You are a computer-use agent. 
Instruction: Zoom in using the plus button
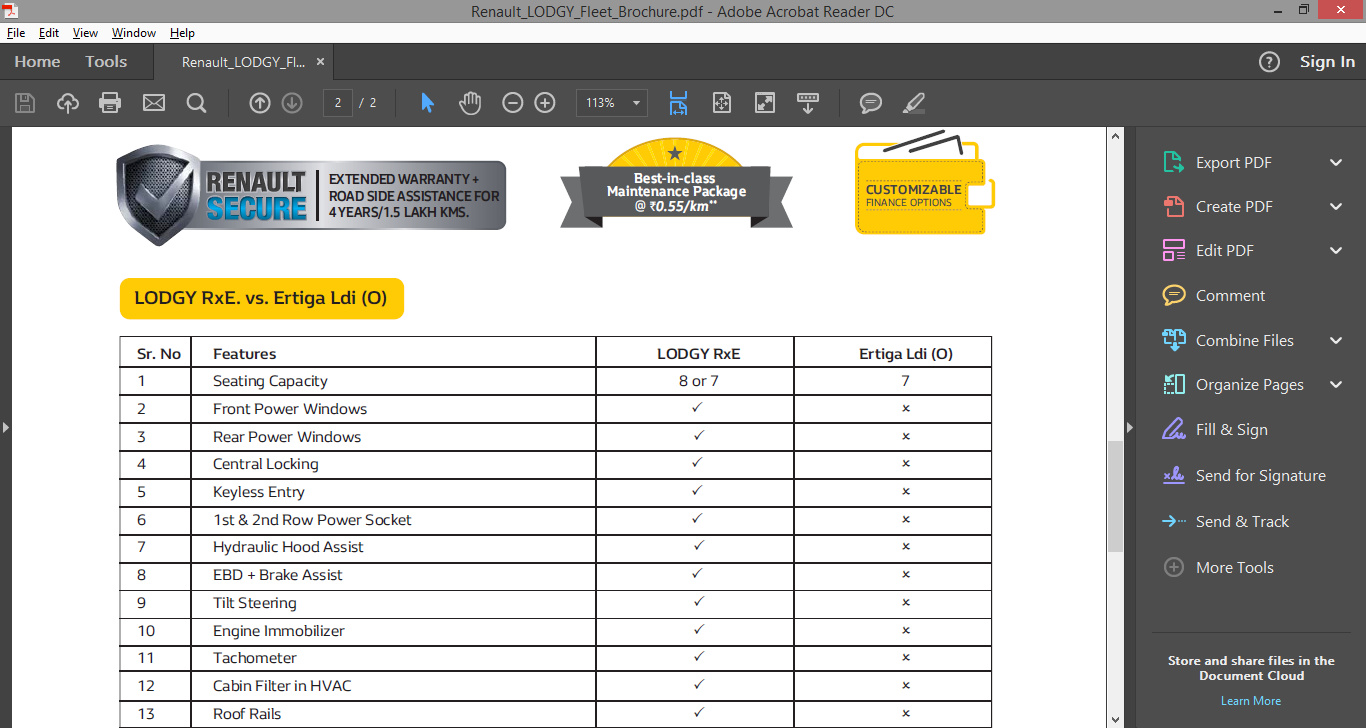[545, 103]
